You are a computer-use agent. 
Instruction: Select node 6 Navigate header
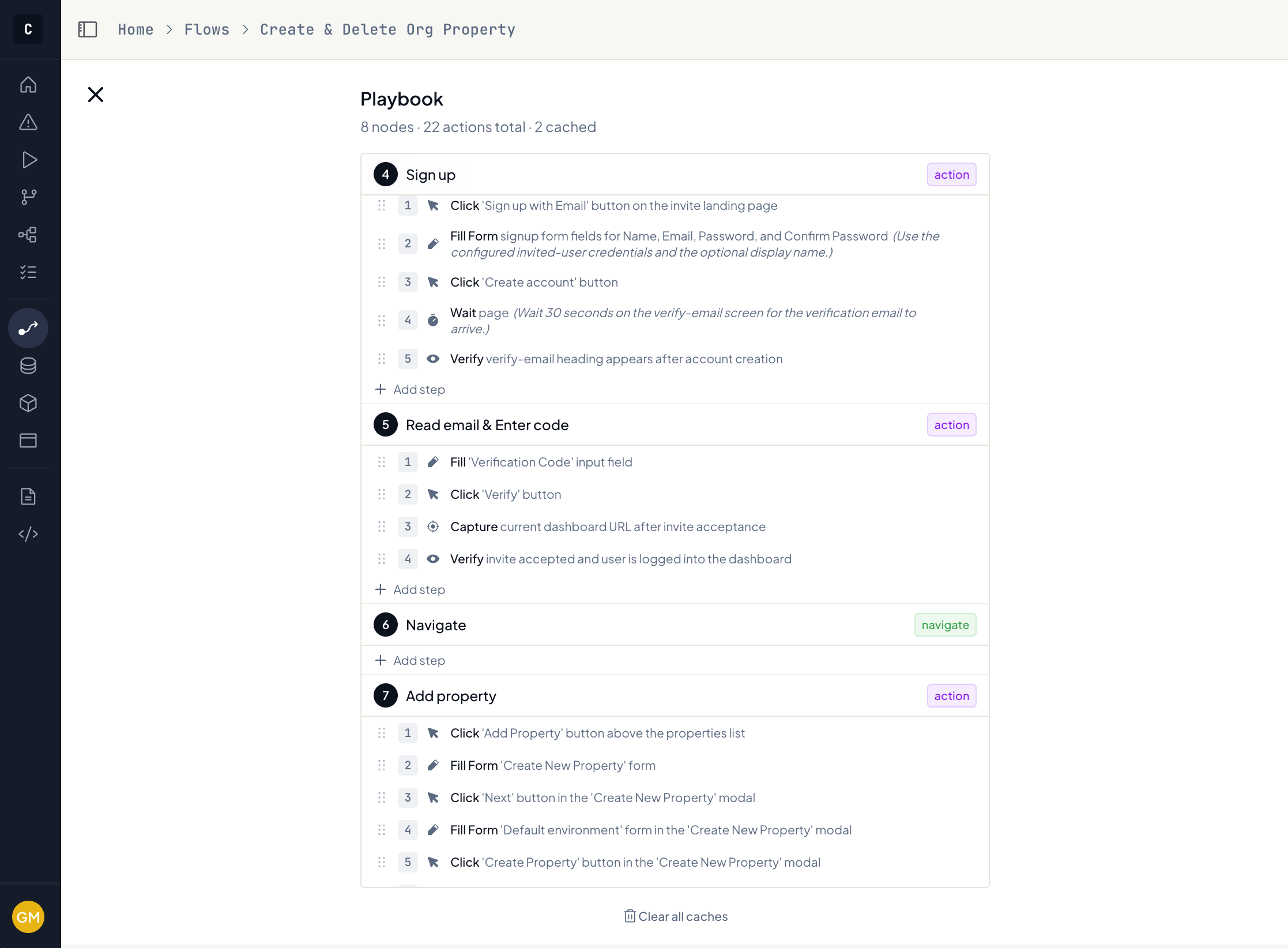pos(675,625)
